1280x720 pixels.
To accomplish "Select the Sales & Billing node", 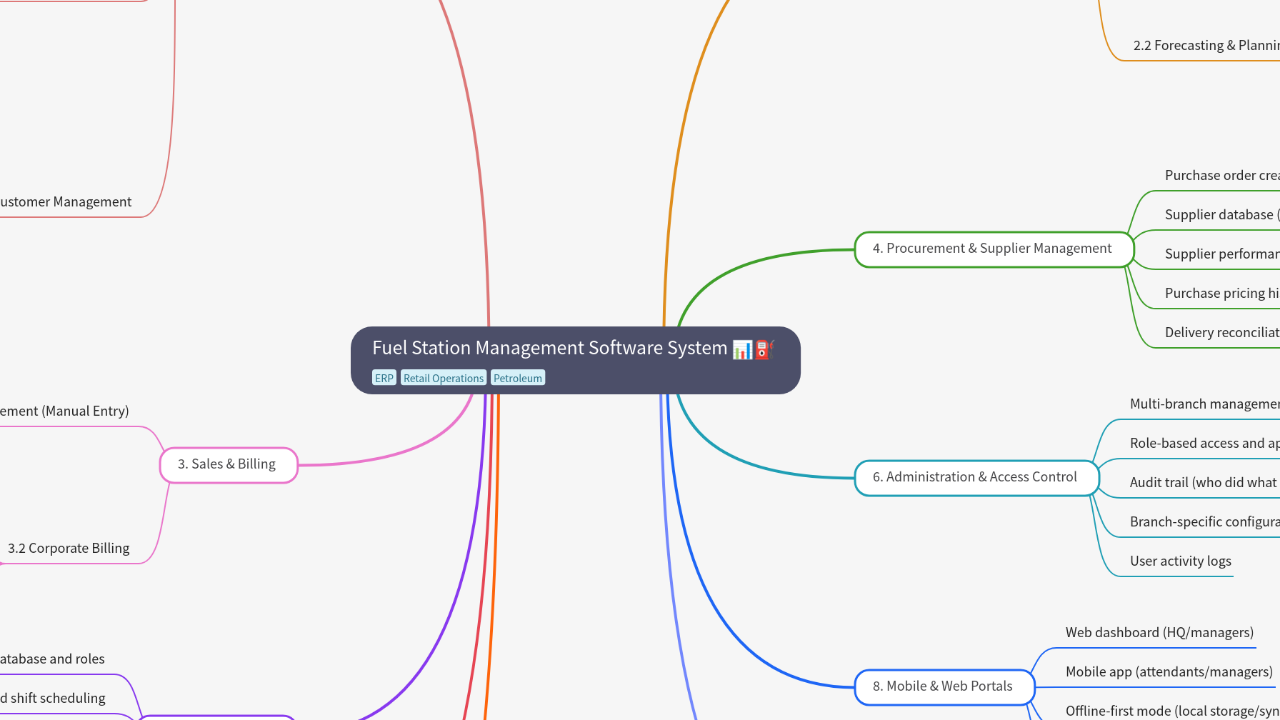I will [227, 464].
